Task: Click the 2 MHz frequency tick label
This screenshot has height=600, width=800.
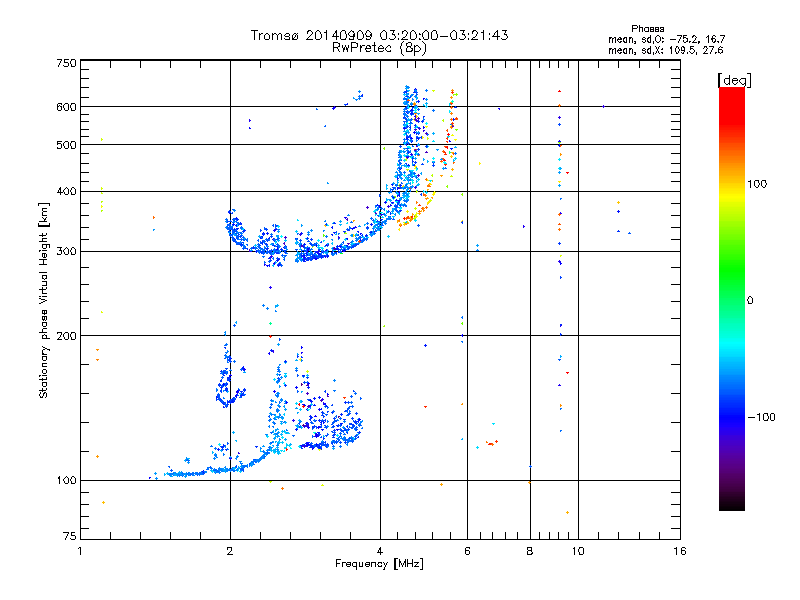Action: (230, 551)
